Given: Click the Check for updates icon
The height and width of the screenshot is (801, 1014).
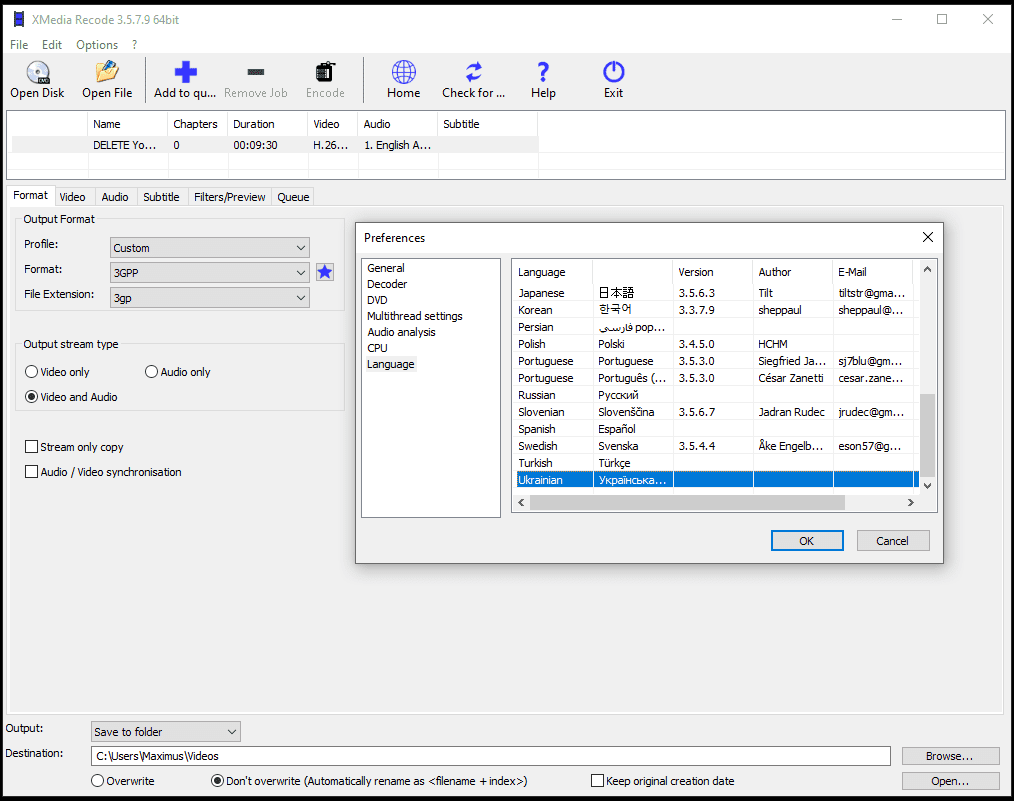Looking at the screenshot, I should click(473, 73).
